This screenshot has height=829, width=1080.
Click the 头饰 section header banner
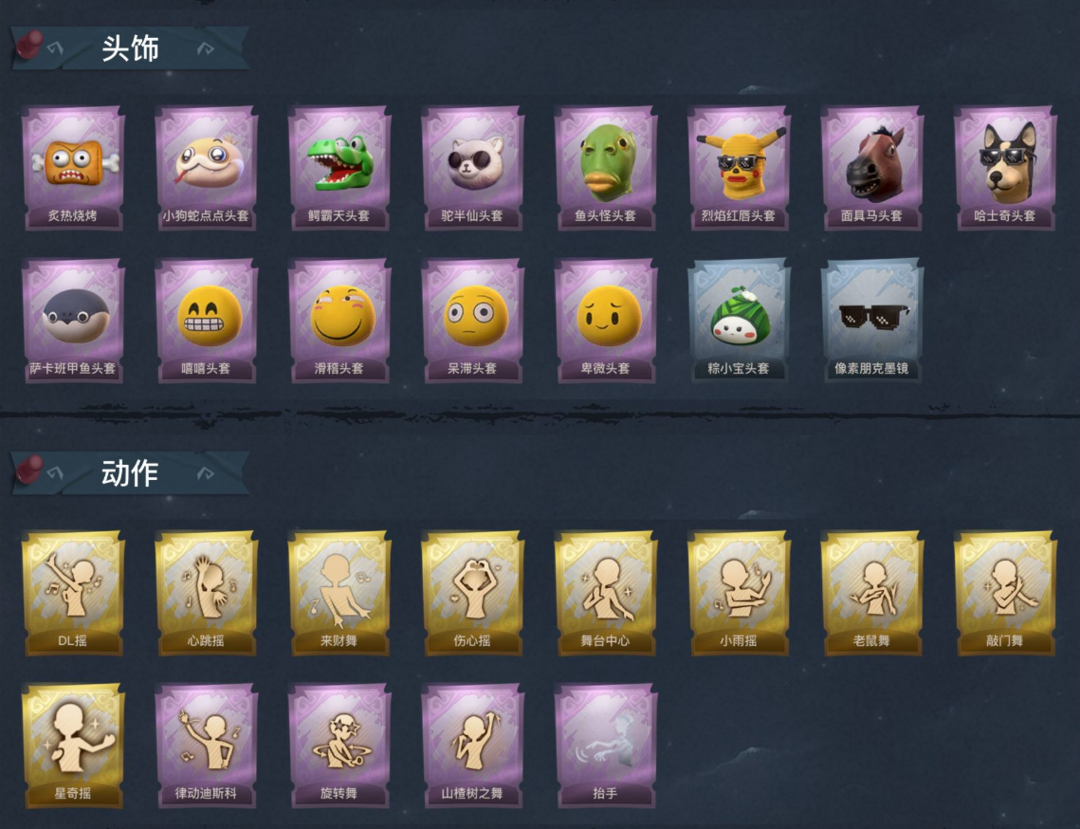click(x=130, y=48)
